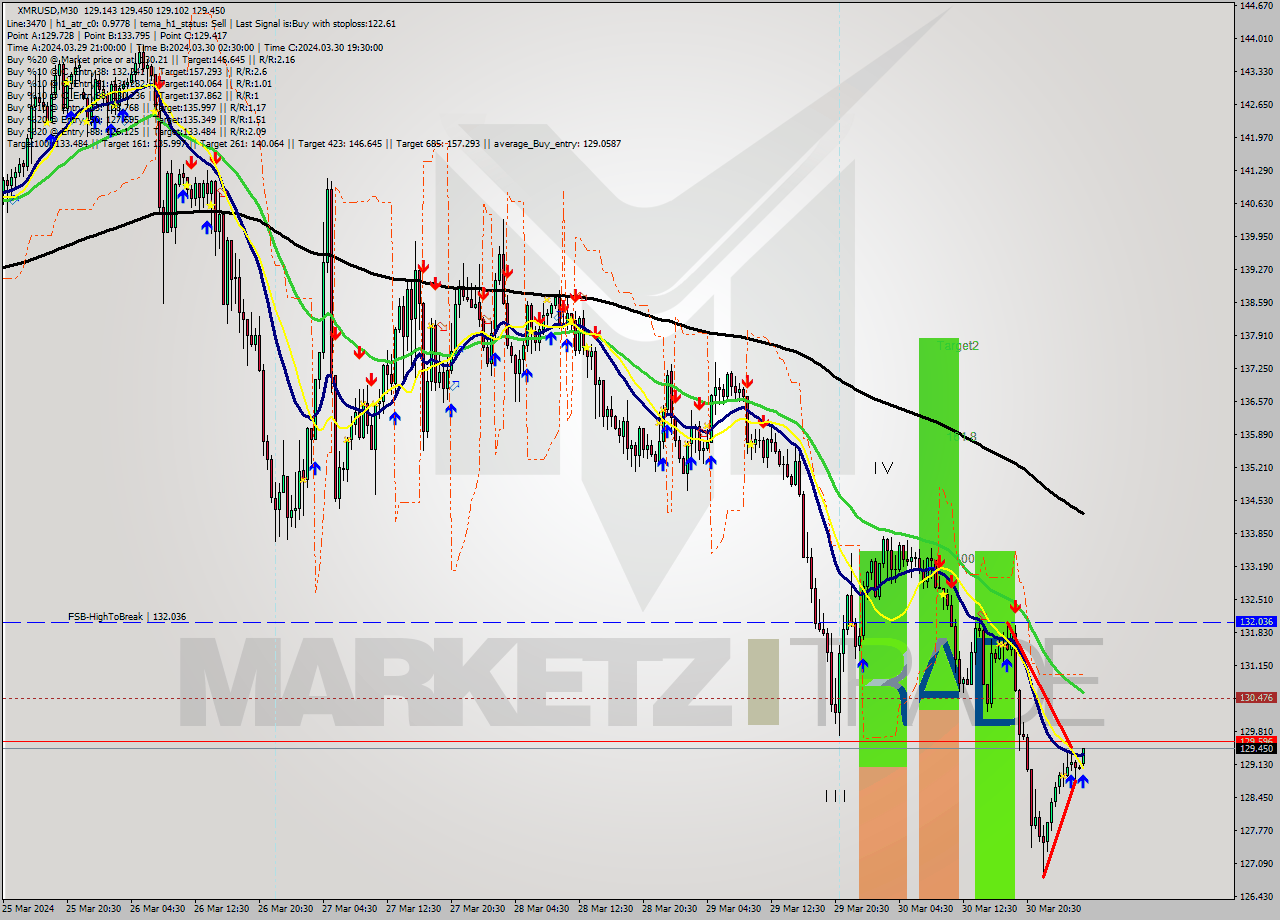Click the 126.430 price axis label
This screenshot has width=1280, height=920.
tap(1256, 896)
